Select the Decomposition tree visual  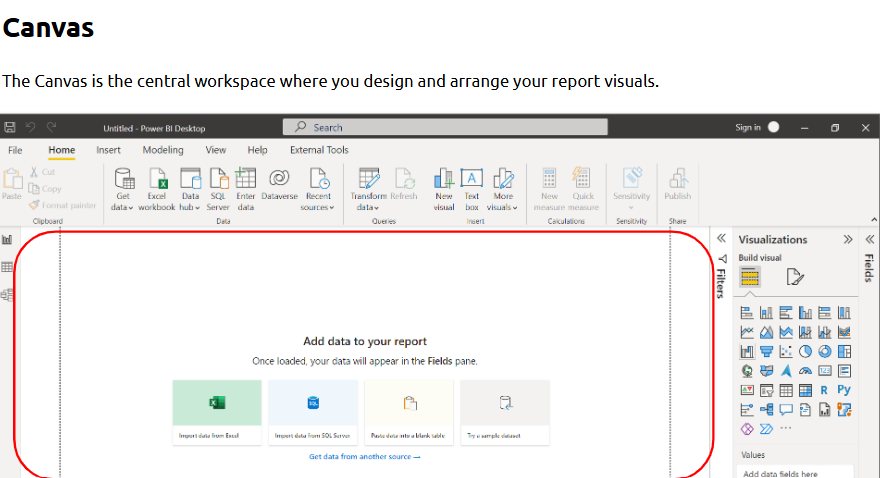(766, 410)
